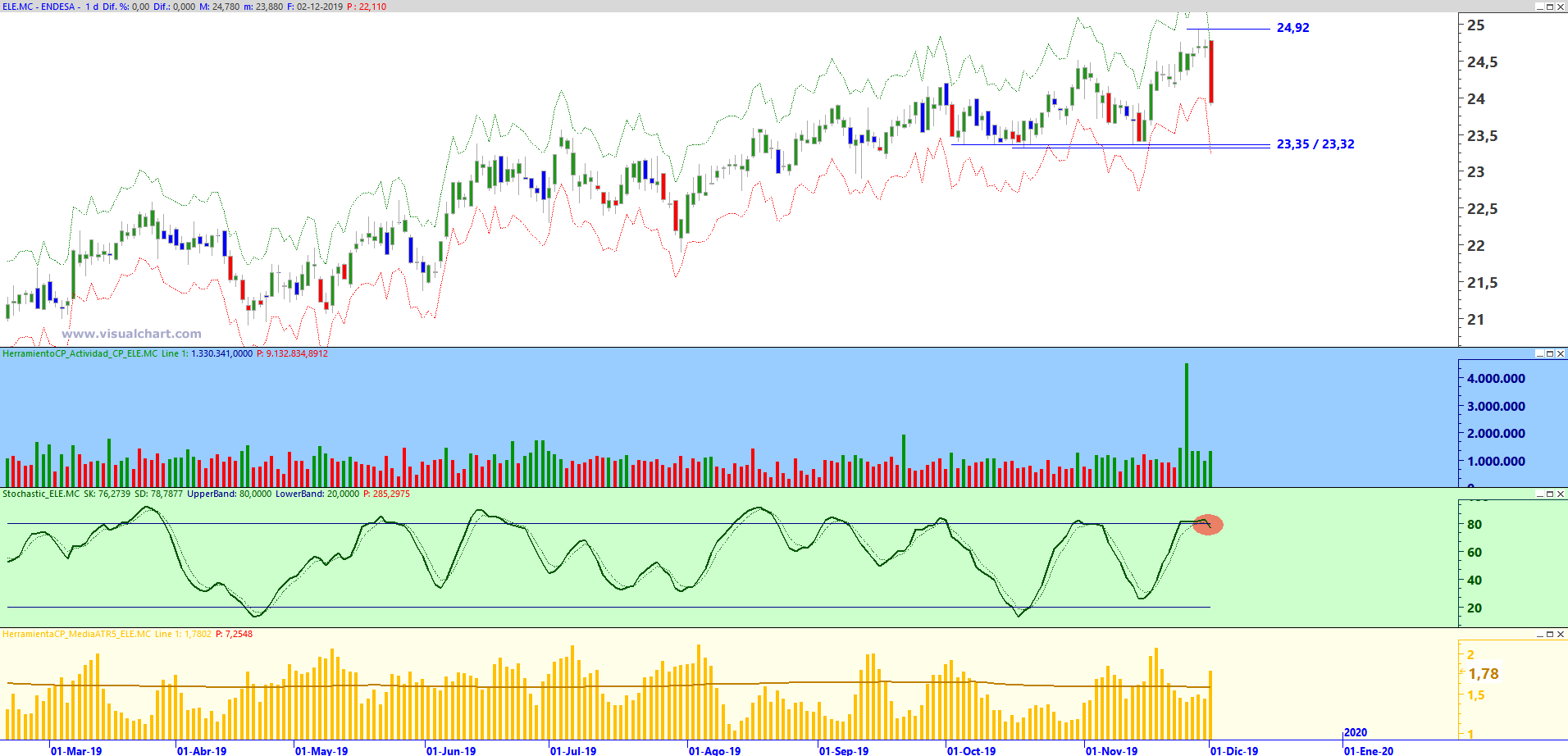Close the Stochastic indicator pane
The image size is (1568, 756).
[x=1561, y=494]
